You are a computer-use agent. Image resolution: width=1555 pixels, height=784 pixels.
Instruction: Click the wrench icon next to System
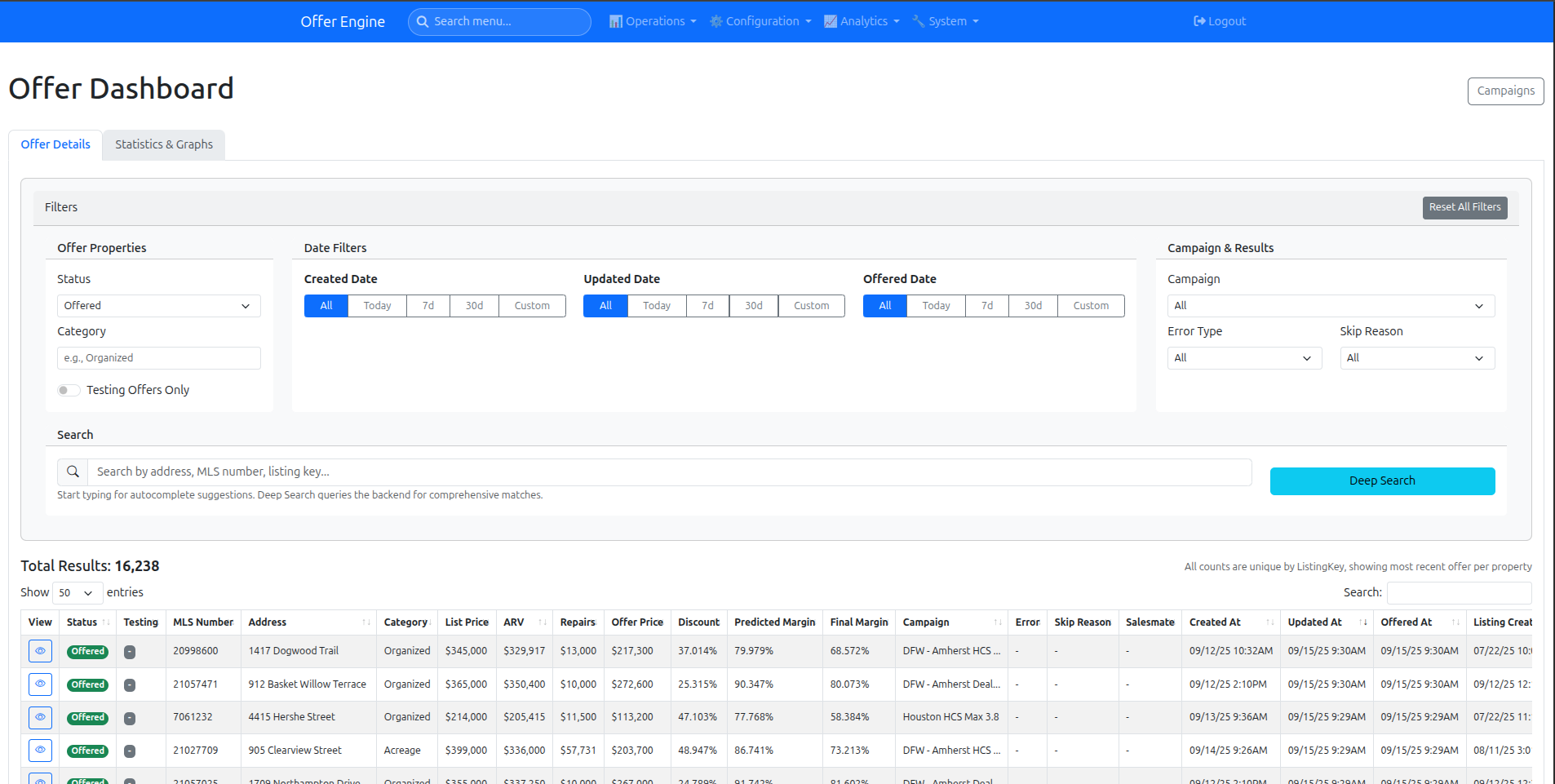pos(917,21)
